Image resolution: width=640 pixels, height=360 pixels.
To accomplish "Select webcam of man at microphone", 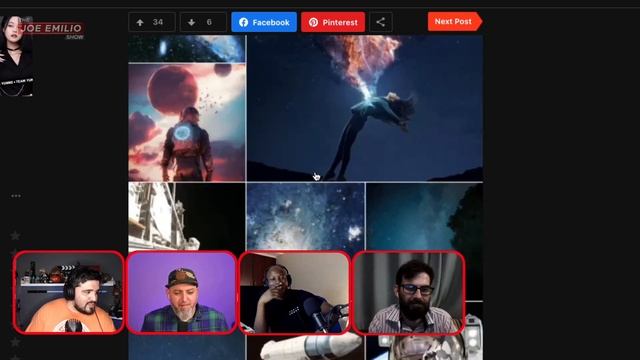I will click(295, 292).
